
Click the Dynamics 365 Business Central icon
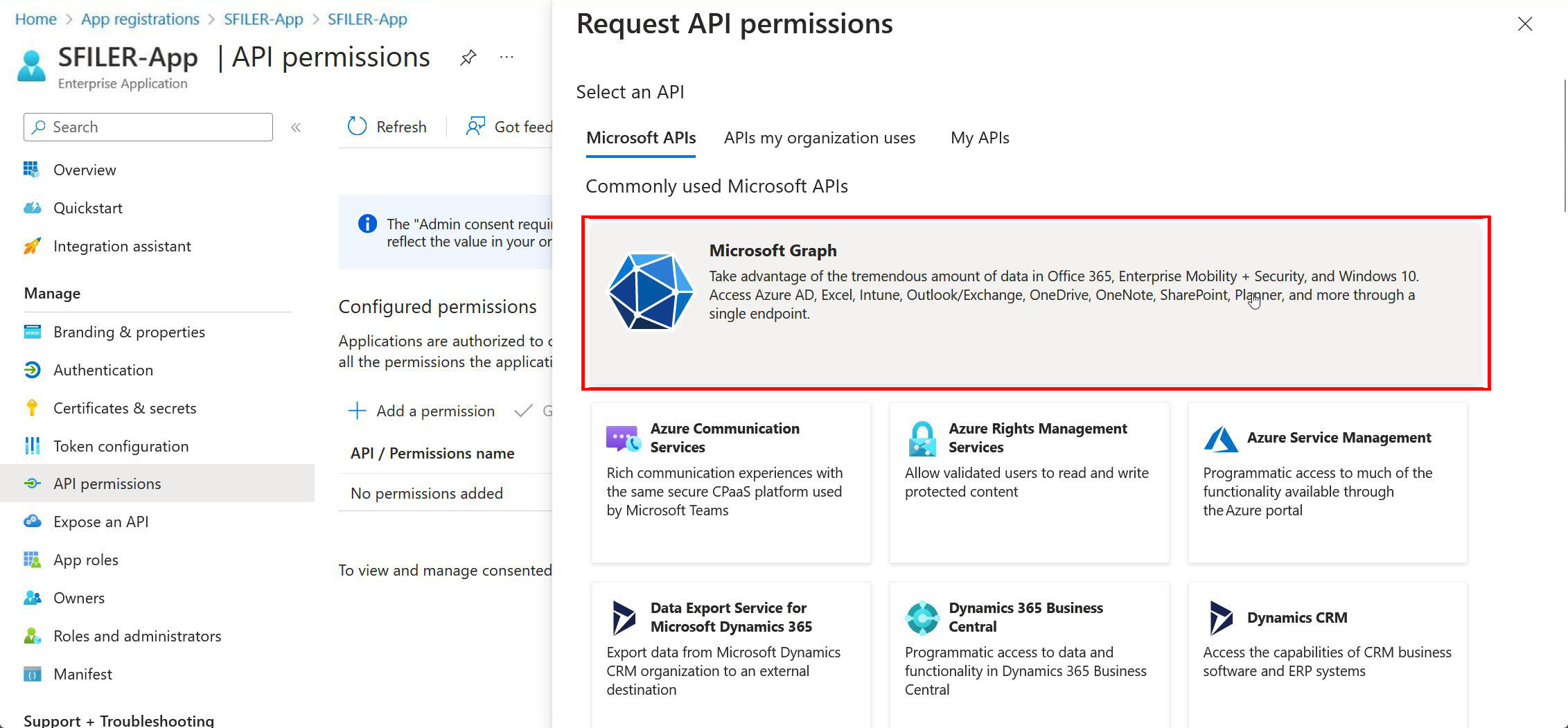(922, 618)
